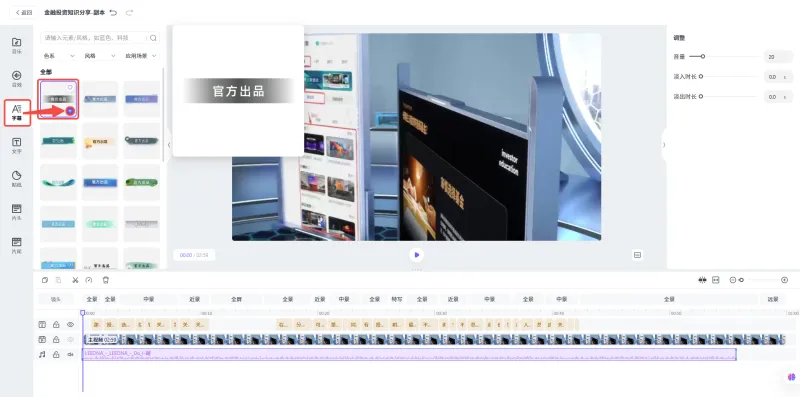Click the fade-out duration value field
800x397 pixels.
click(779, 96)
